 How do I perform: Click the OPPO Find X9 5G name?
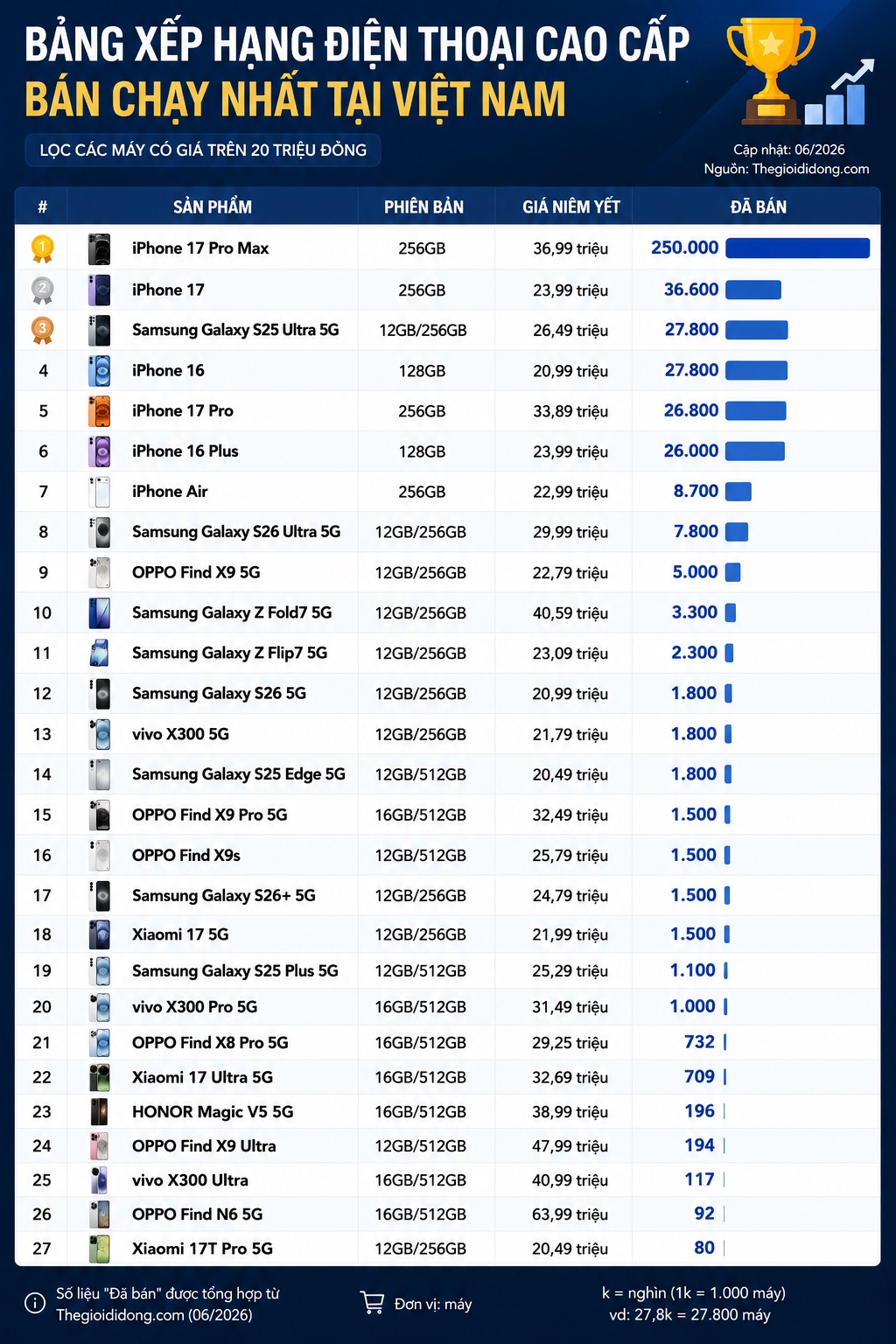pyautogui.click(x=196, y=572)
